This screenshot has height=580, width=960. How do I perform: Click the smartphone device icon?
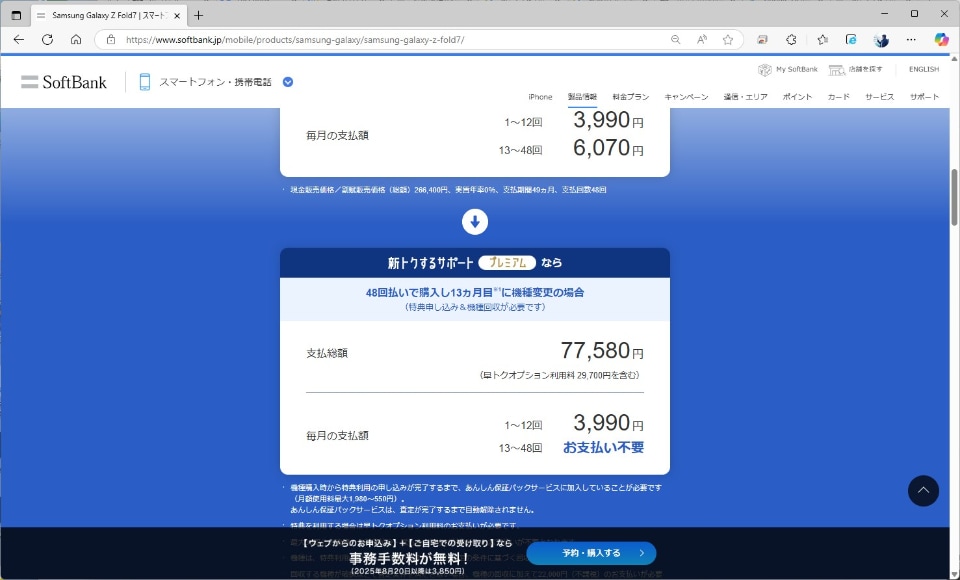pos(144,82)
